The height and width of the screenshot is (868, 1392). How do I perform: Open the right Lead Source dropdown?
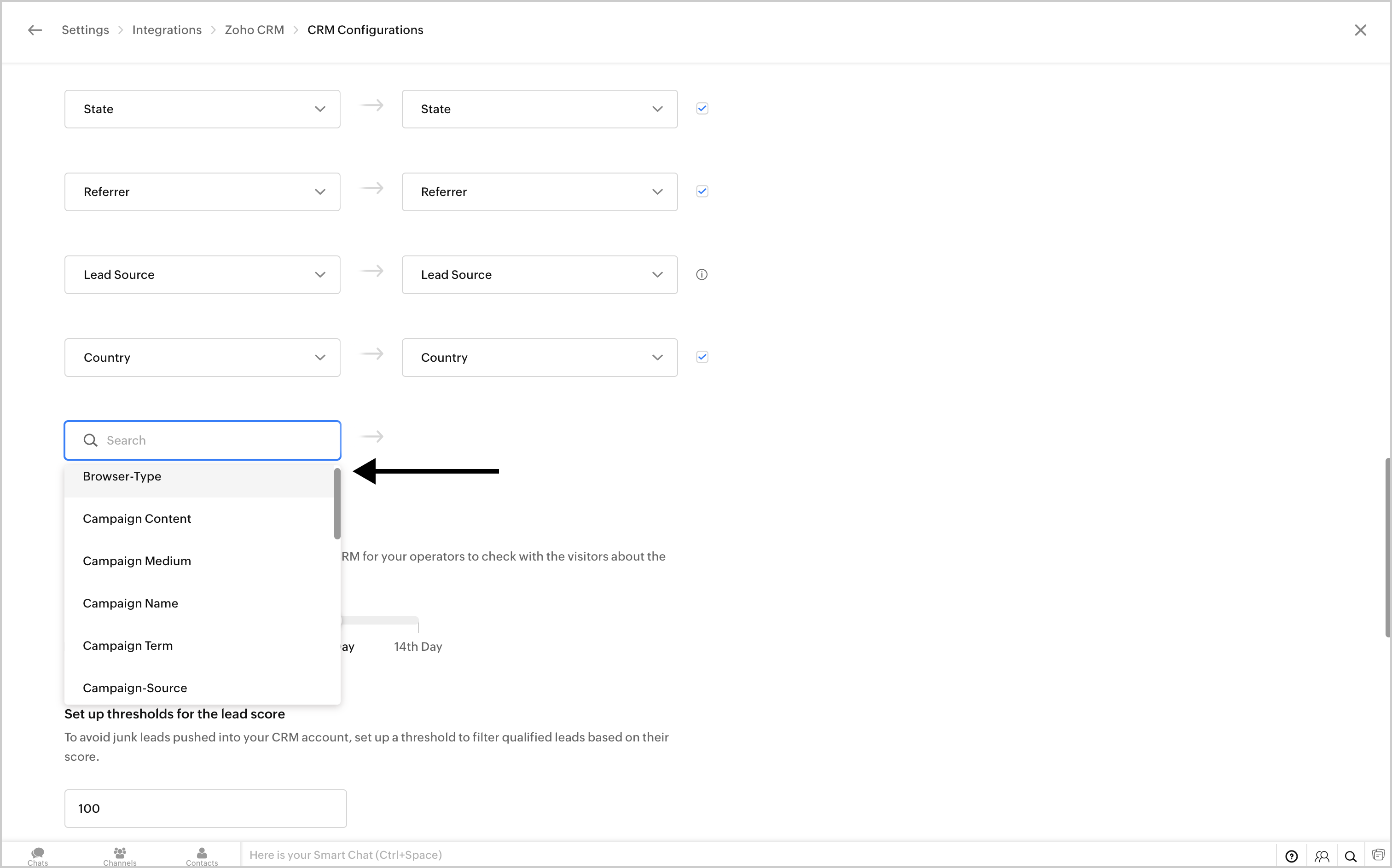pos(539,274)
